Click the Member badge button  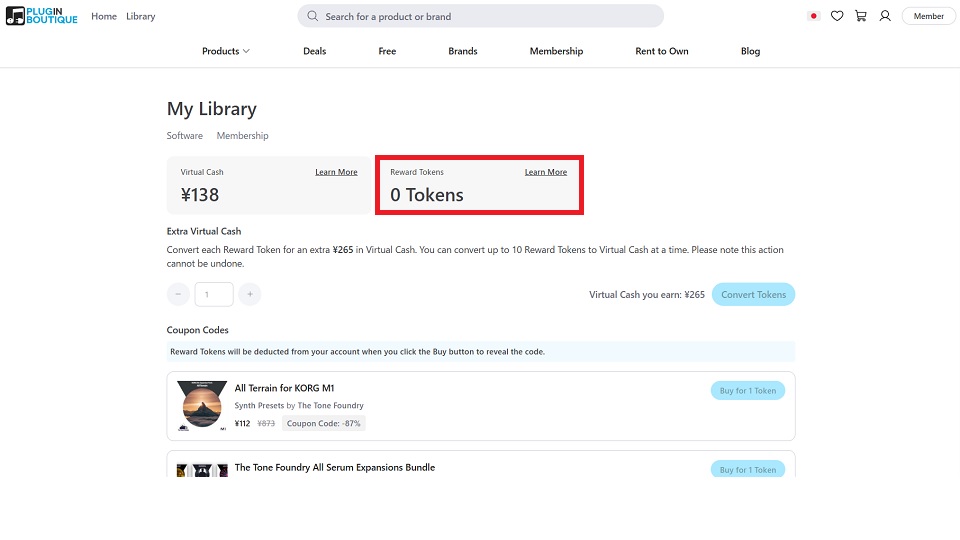pos(928,16)
